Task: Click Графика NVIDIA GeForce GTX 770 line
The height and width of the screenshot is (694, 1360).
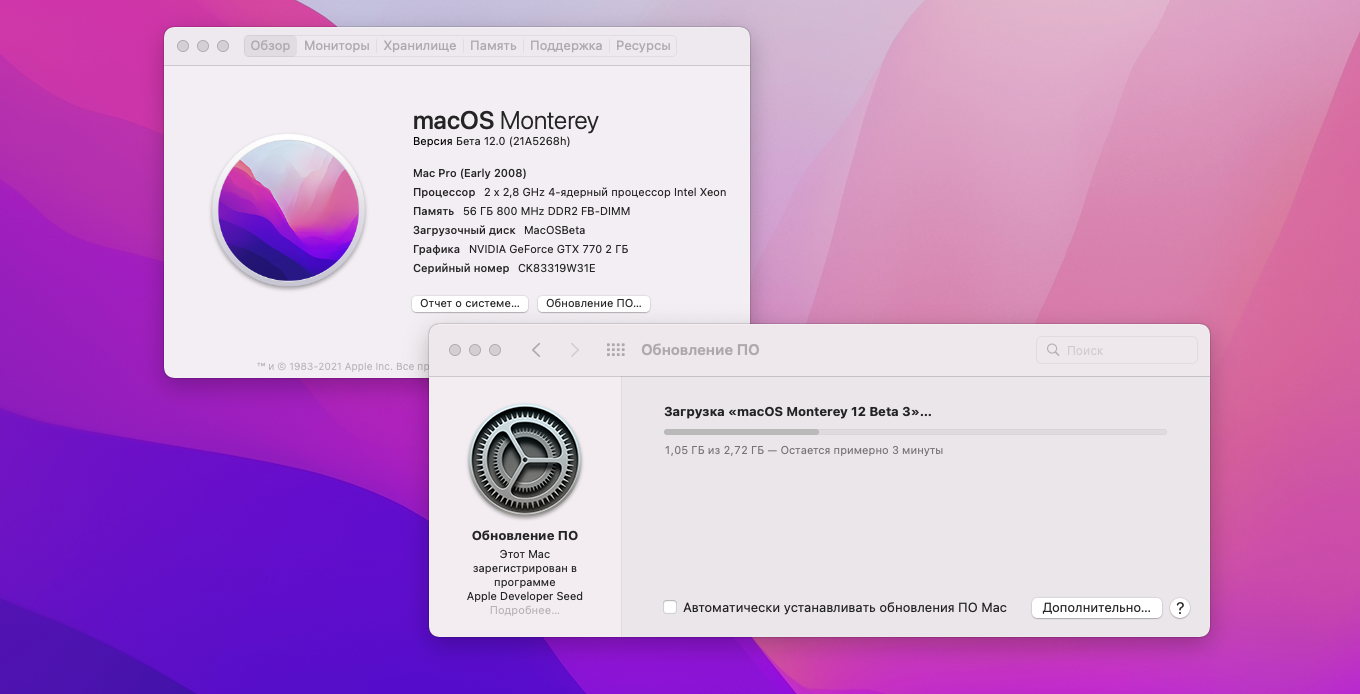Action: (x=520, y=249)
